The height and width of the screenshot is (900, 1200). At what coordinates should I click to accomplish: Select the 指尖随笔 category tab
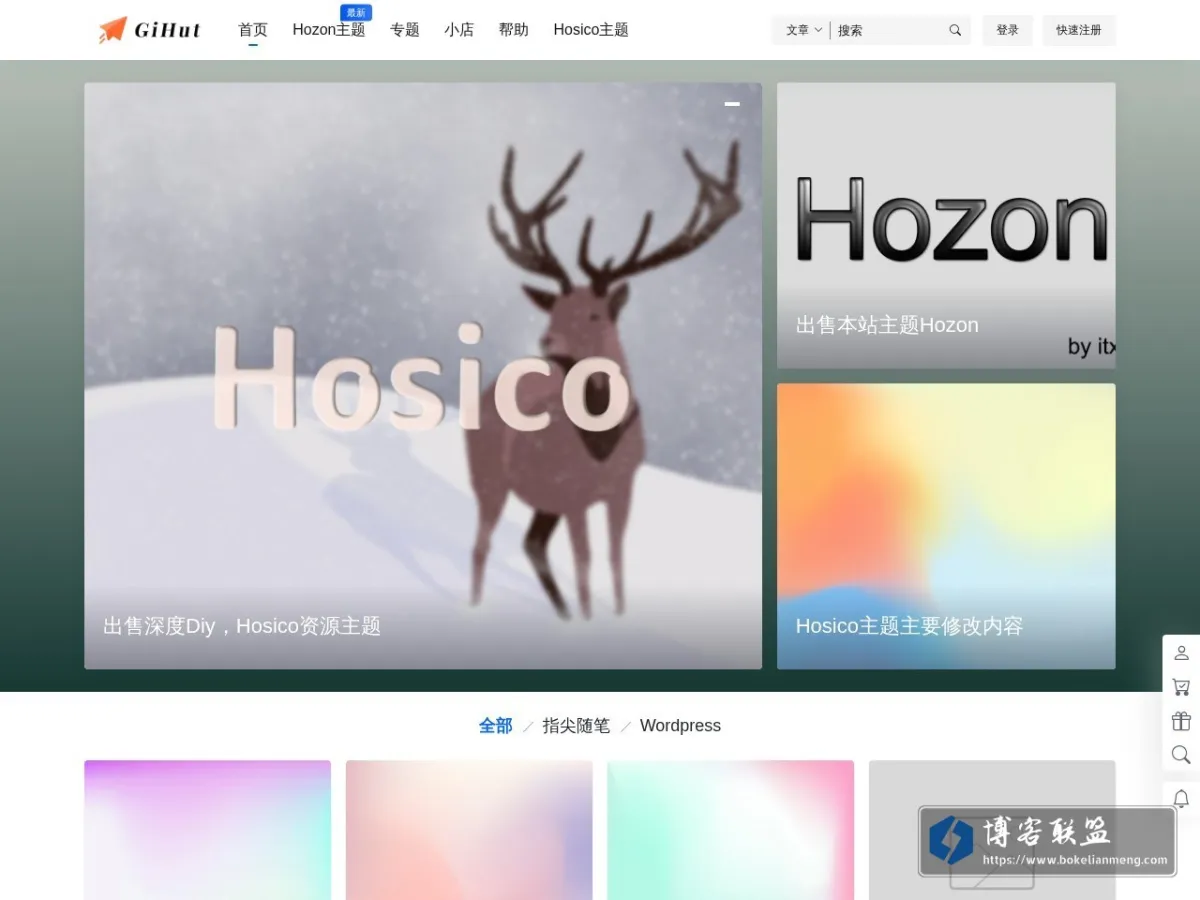point(576,726)
